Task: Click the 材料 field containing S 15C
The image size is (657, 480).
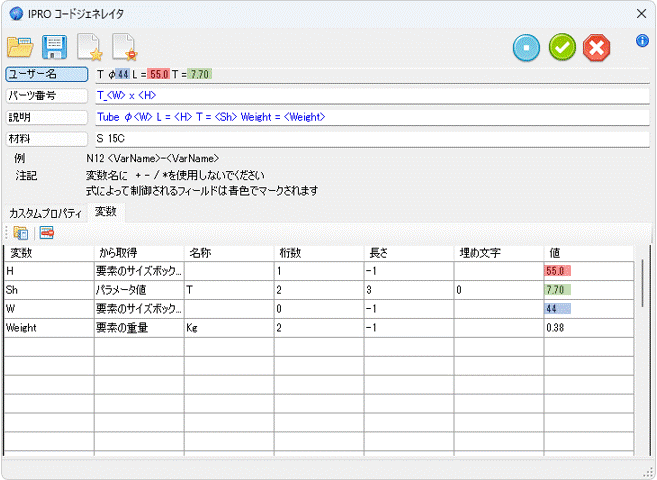Action: click(370, 138)
